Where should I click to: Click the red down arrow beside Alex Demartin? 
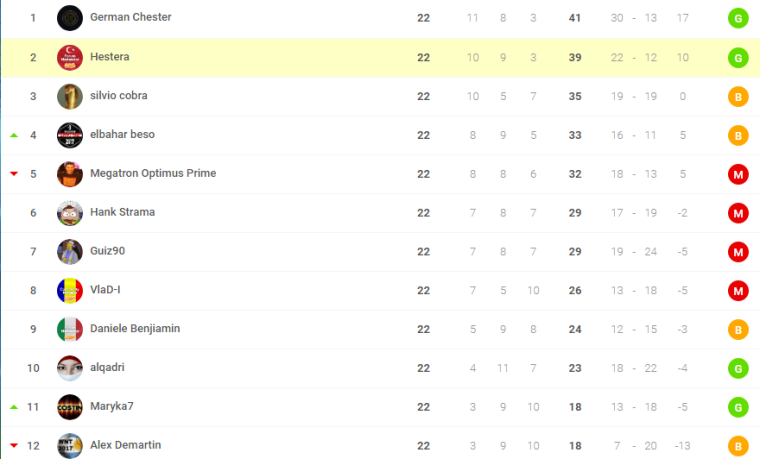pos(14,445)
